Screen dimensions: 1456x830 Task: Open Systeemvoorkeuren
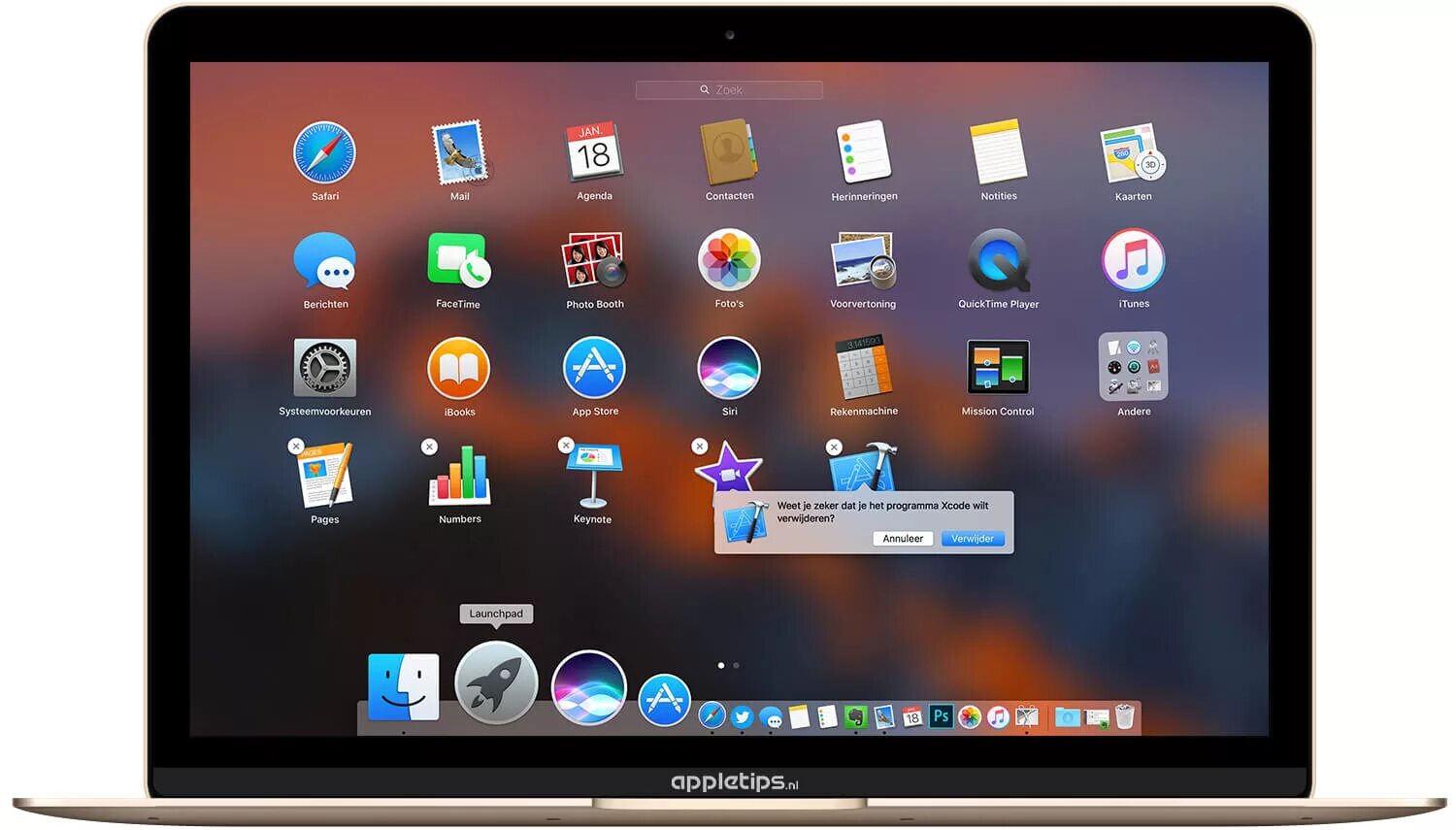324,368
